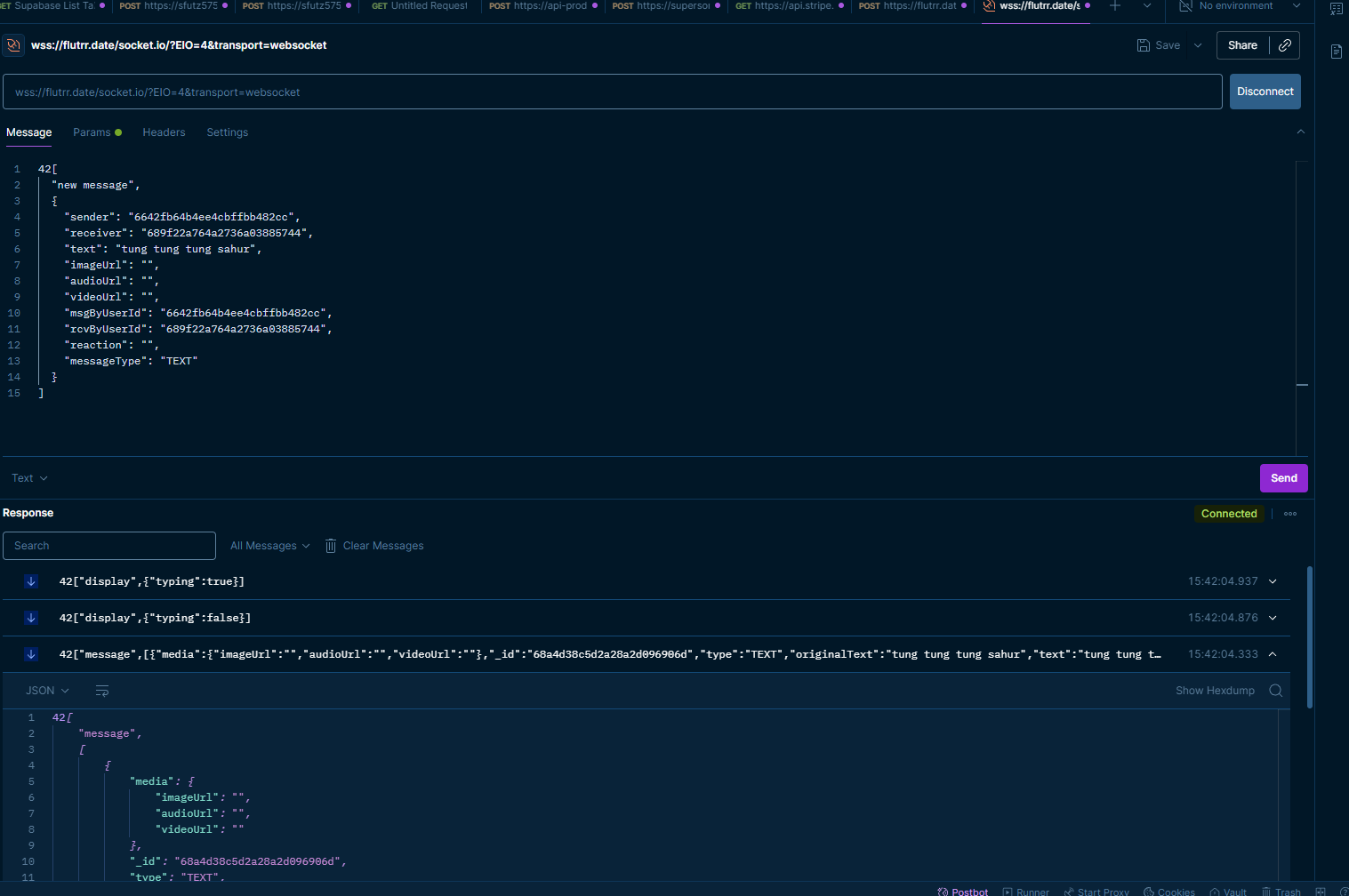Screen dimensions: 1349x896
Task: Switch to the Settings tab
Action: click(x=228, y=132)
